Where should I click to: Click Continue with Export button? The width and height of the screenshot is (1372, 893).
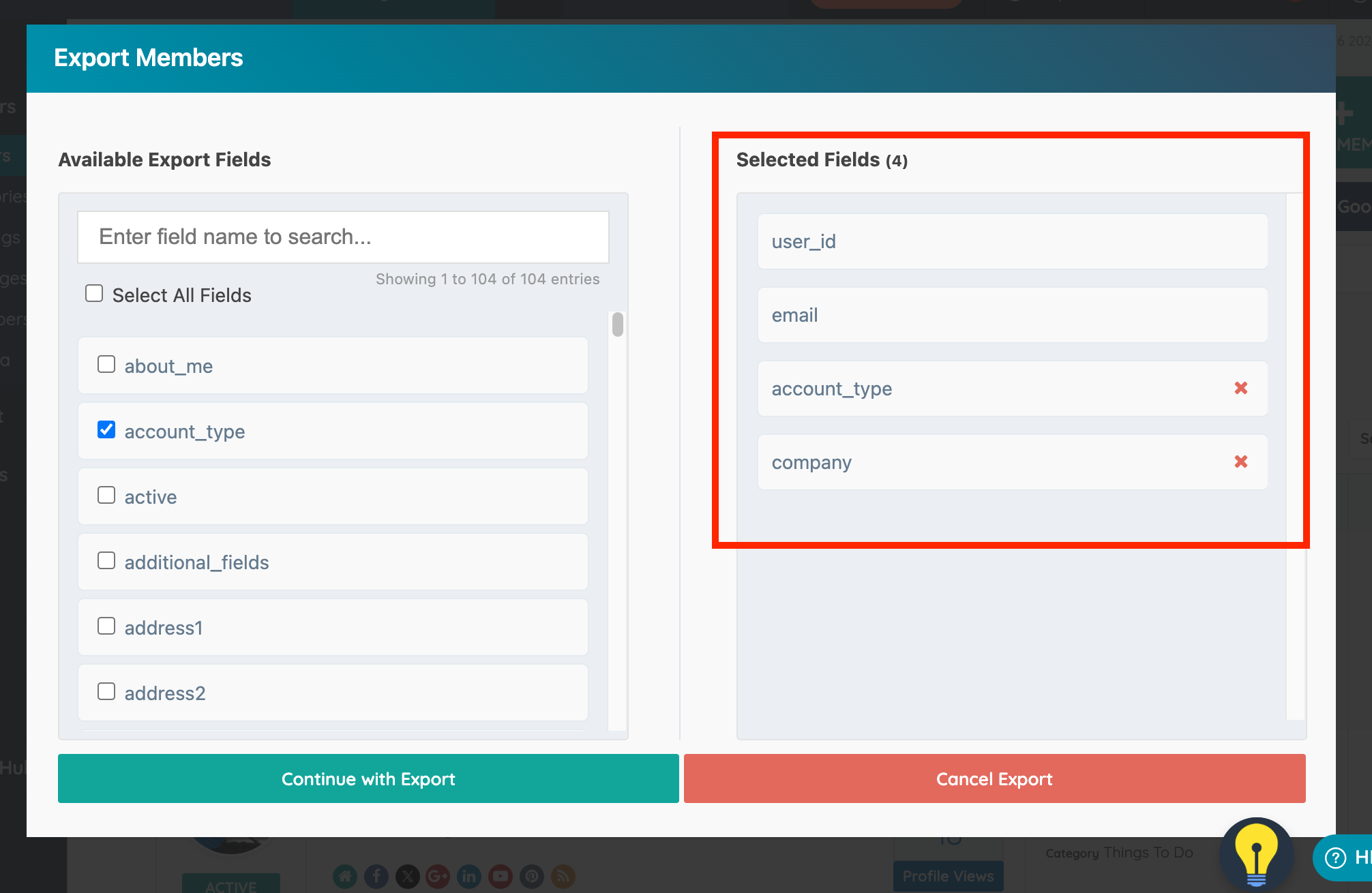coord(368,778)
